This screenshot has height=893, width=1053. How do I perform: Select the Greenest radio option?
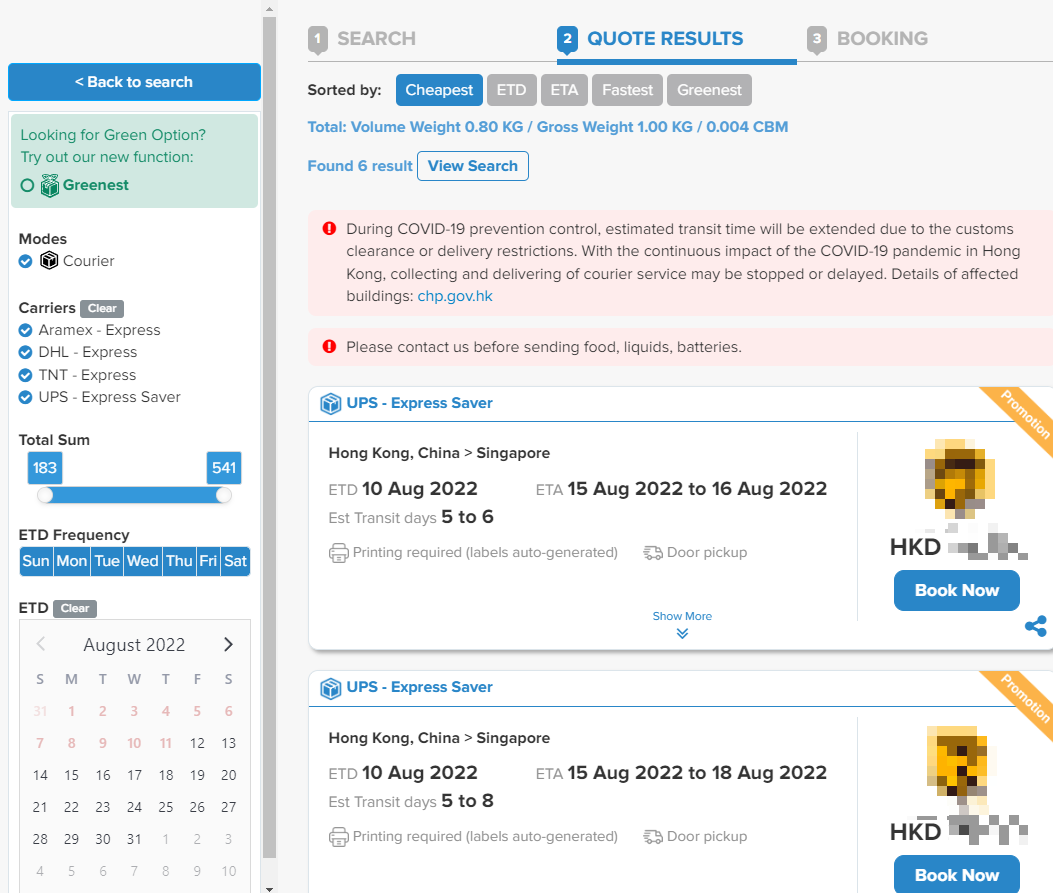pos(27,185)
